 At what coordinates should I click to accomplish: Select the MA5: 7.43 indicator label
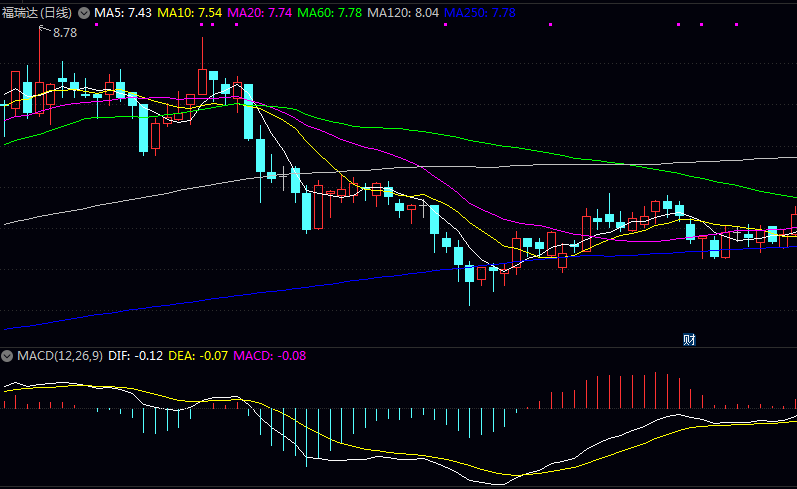coord(123,13)
